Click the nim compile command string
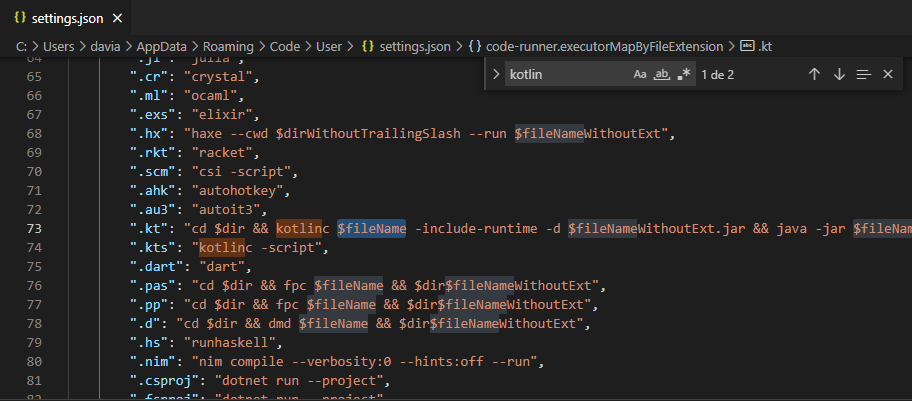The image size is (912, 401). point(363,362)
